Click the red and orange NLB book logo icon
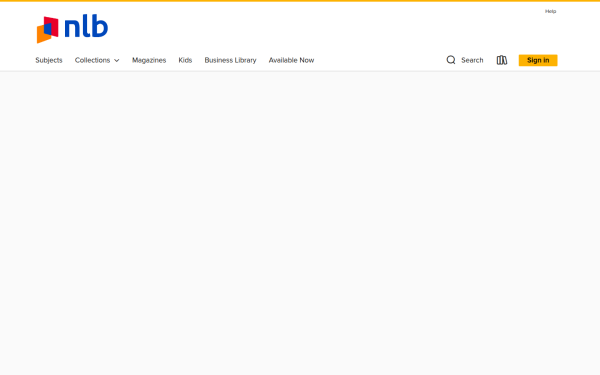This screenshot has width=600, height=375. click(x=47, y=29)
